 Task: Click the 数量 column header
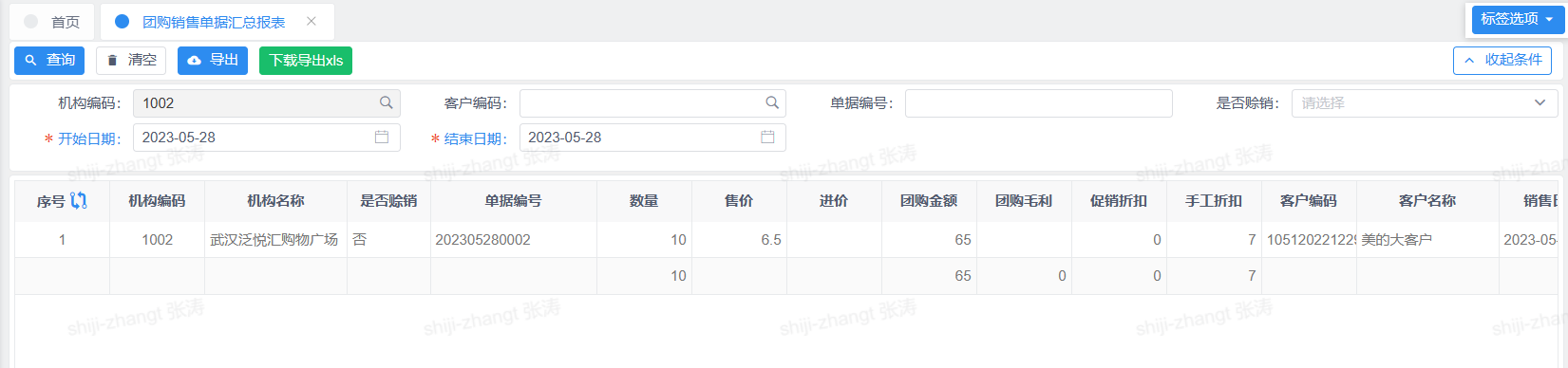click(x=644, y=201)
